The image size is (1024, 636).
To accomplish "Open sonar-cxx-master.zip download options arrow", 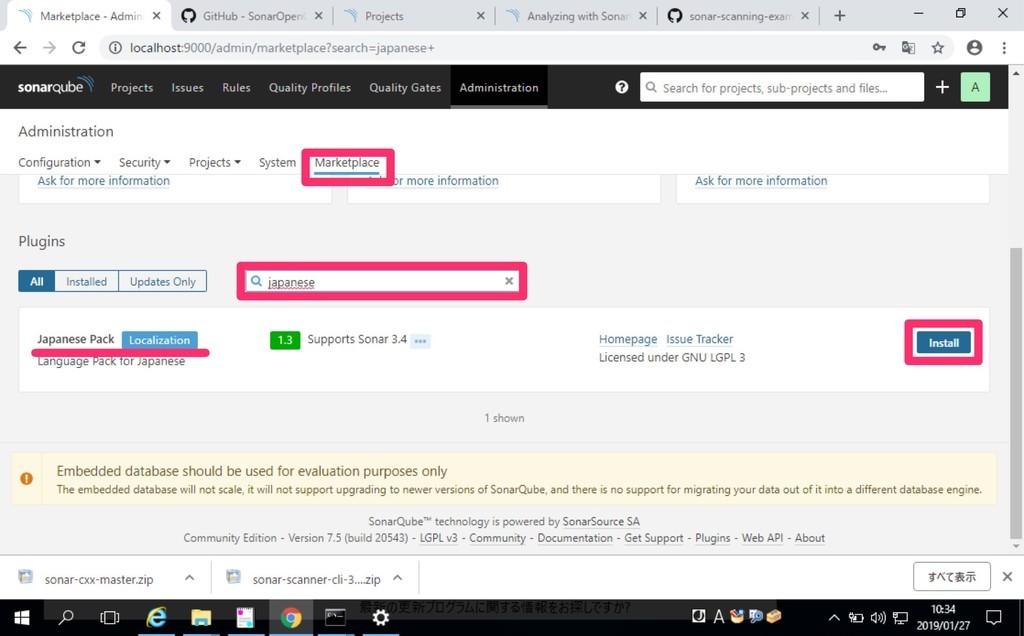I will pyautogui.click(x=189, y=577).
